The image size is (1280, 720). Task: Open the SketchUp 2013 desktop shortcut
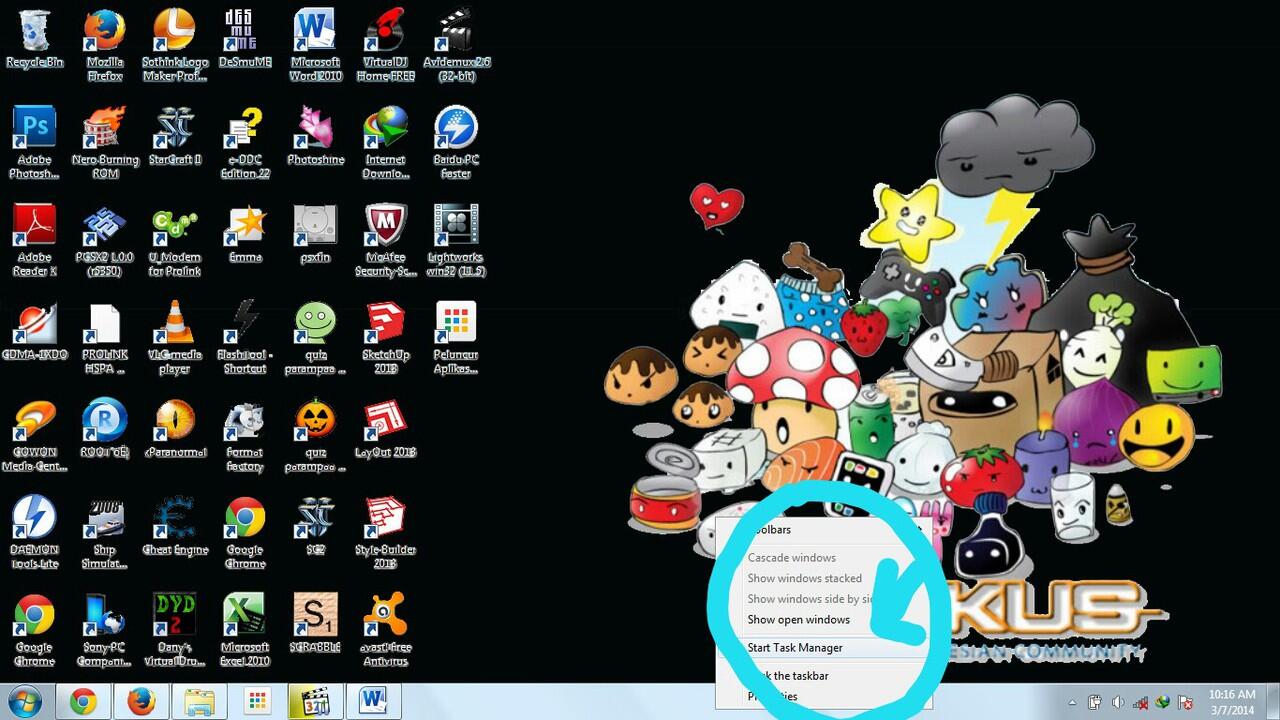385,338
